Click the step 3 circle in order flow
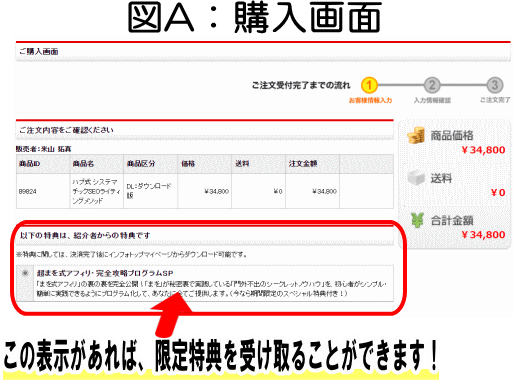This screenshot has width=513, height=380. (x=495, y=85)
